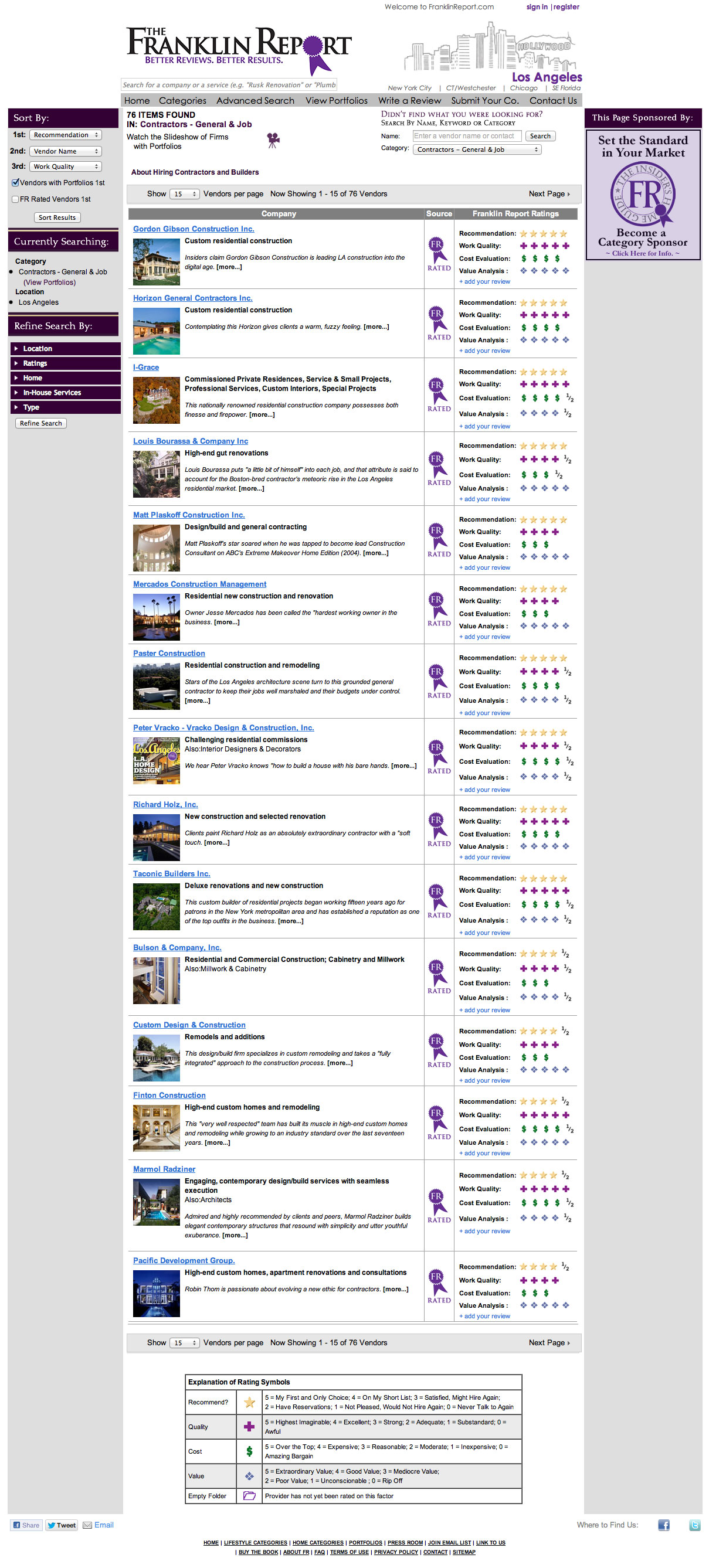Open Advanced Search in navigation bar
709x1568 pixels.
[x=255, y=100]
